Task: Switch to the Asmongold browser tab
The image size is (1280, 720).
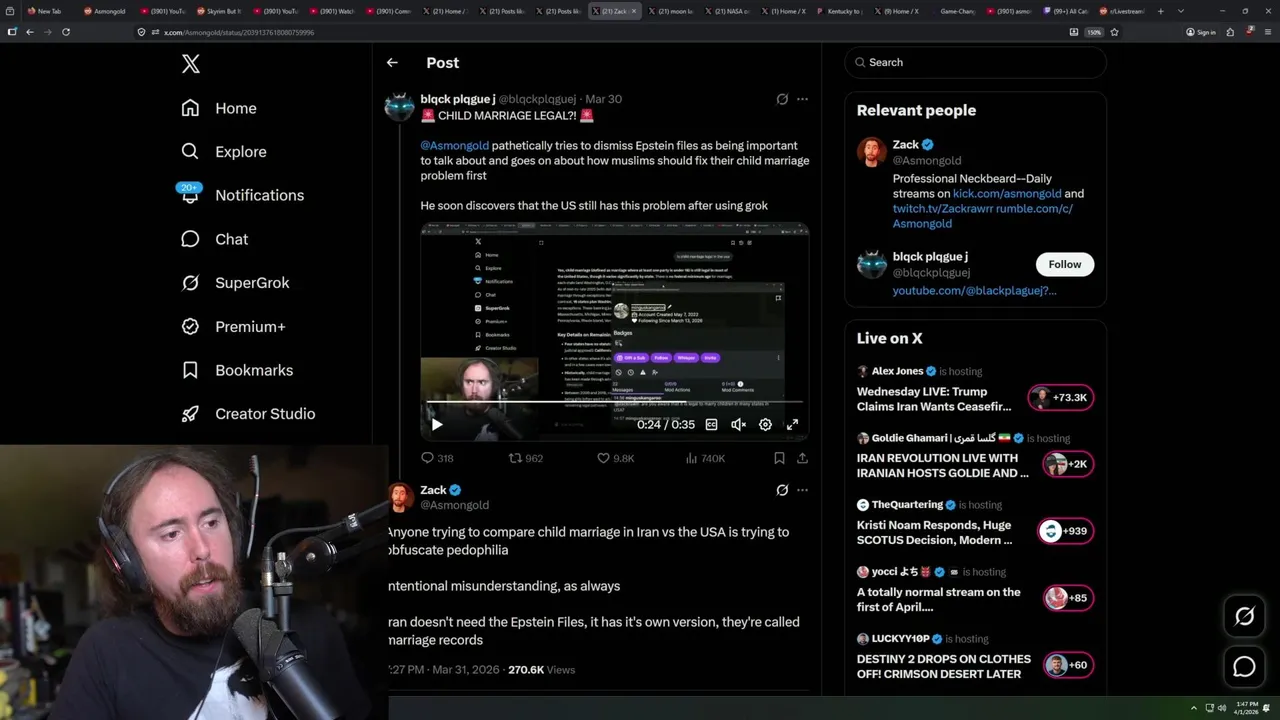Action: (105, 11)
